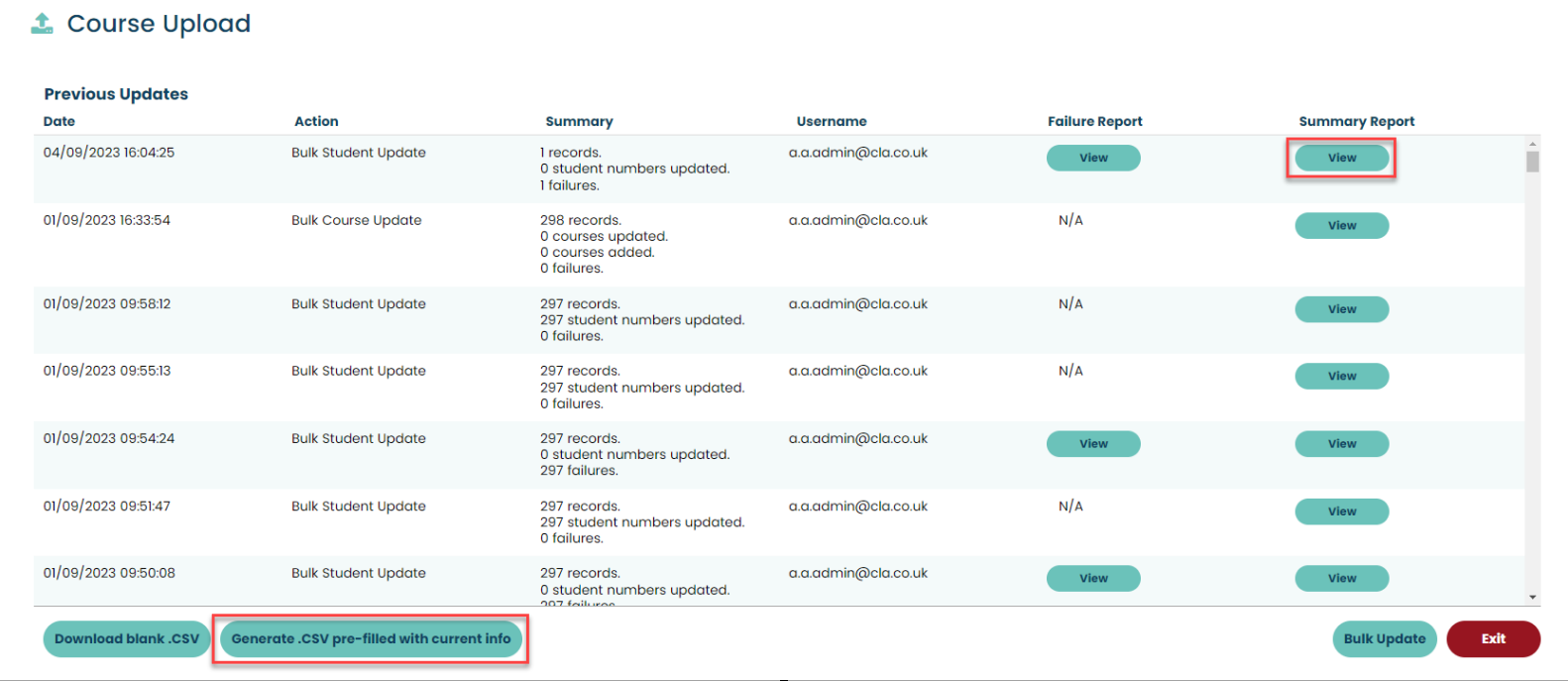The image size is (1568, 681).
Task: Open summary report for 01/09/2023 09:55:13 entry
Action: click(x=1341, y=377)
